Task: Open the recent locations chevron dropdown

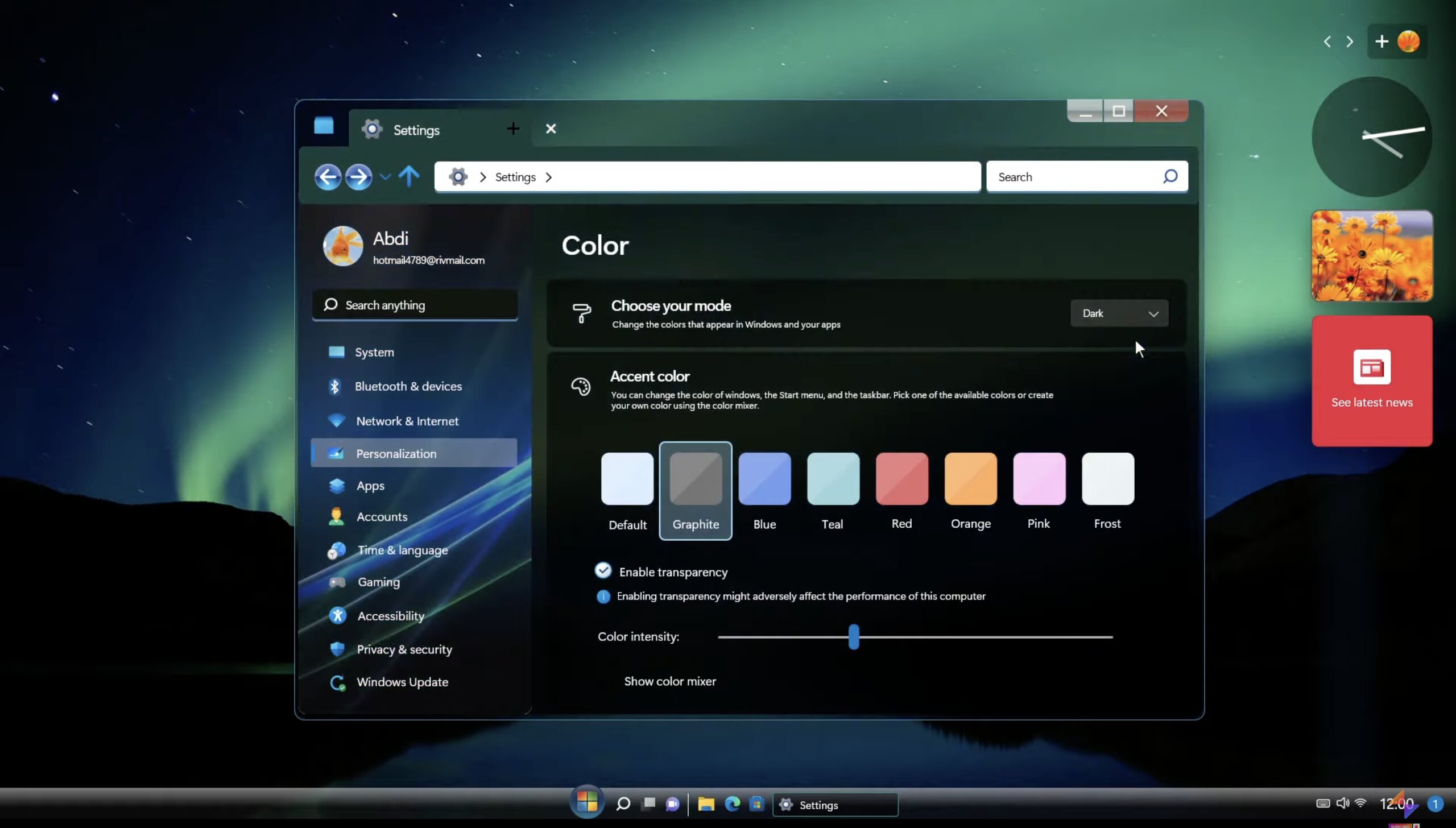Action: pyautogui.click(x=385, y=177)
